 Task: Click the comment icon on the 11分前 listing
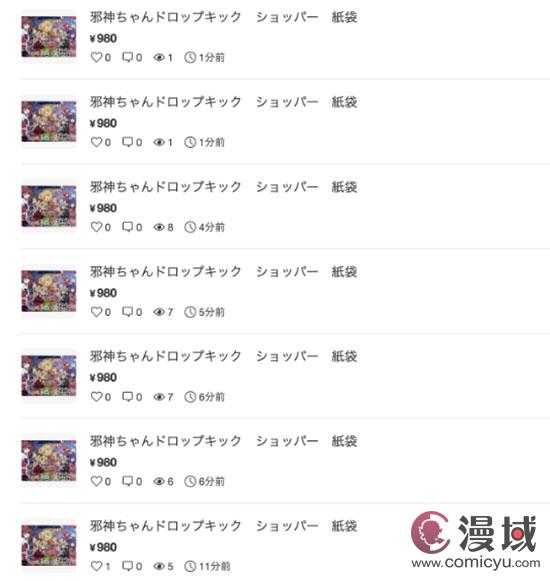127,566
